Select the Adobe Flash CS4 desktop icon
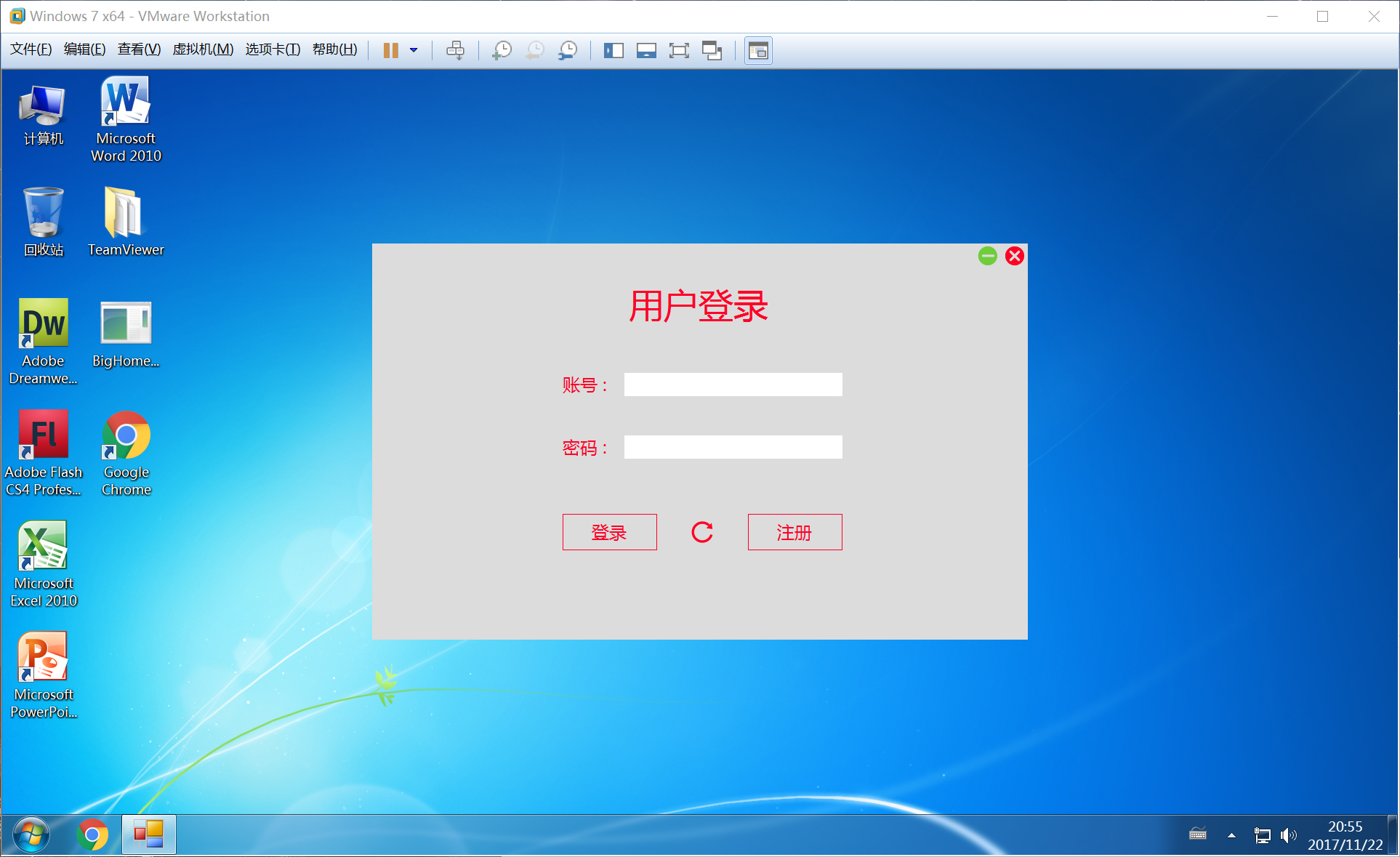The height and width of the screenshot is (857, 1400). [43, 453]
